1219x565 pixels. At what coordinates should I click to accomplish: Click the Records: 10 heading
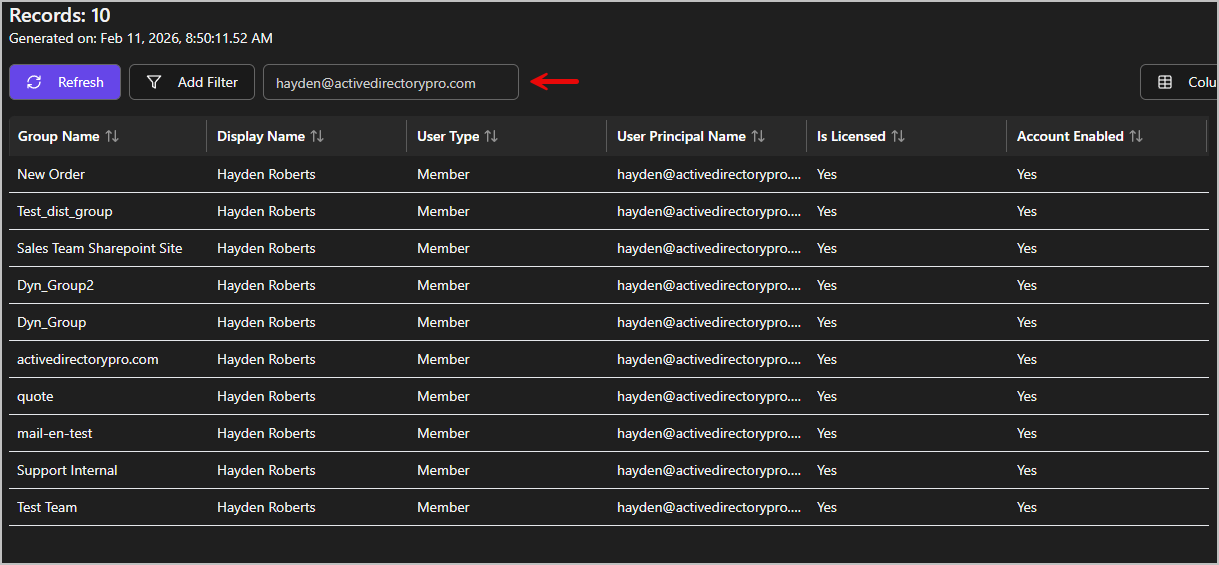pos(60,15)
